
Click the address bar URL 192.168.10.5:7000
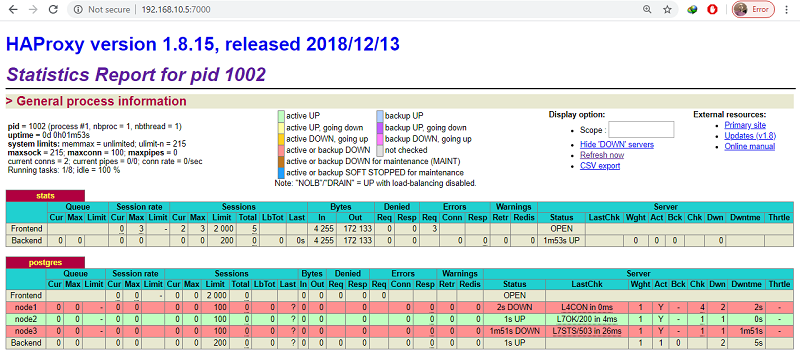click(176, 10)
